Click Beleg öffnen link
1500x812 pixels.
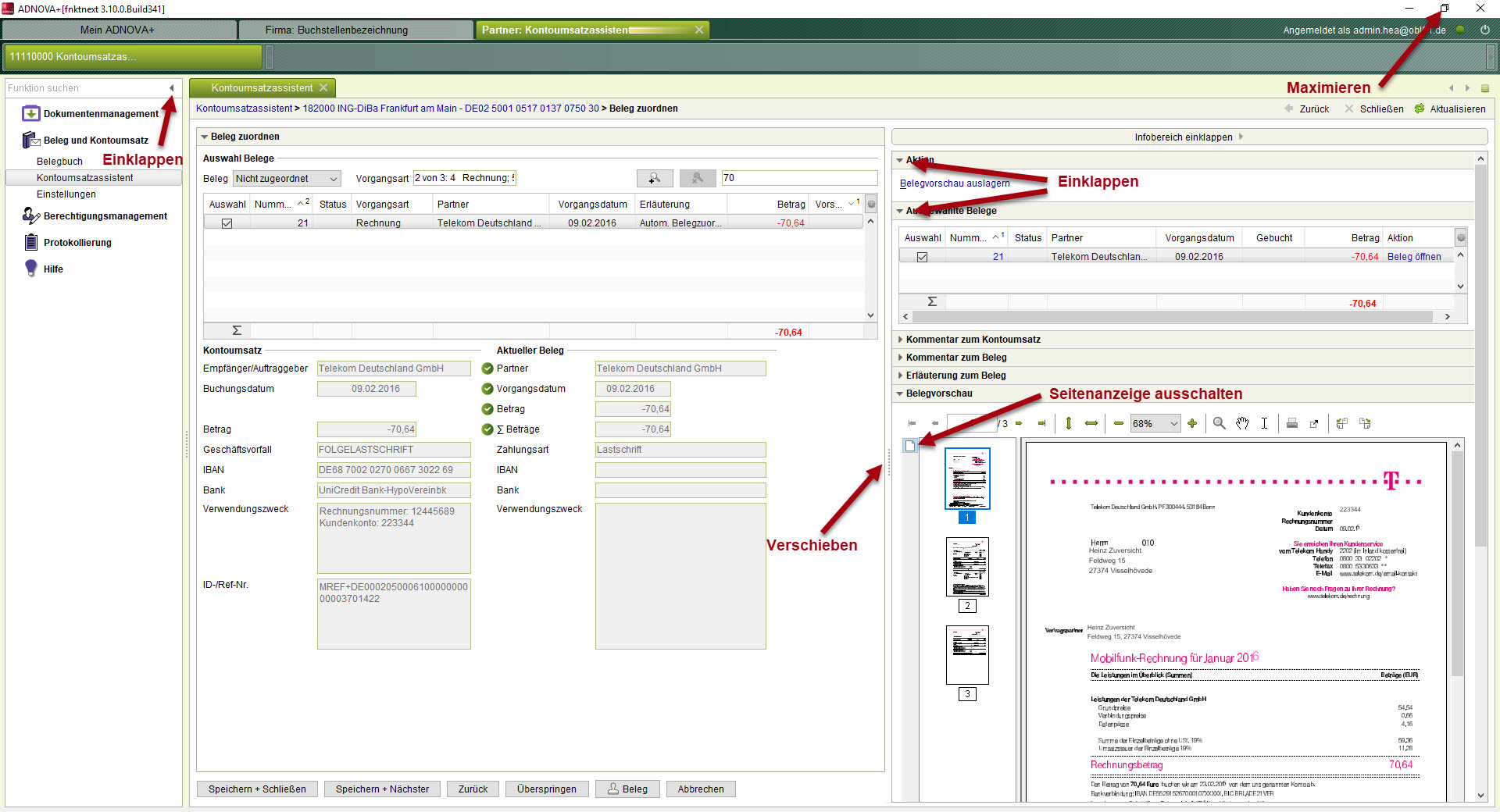1414,257
